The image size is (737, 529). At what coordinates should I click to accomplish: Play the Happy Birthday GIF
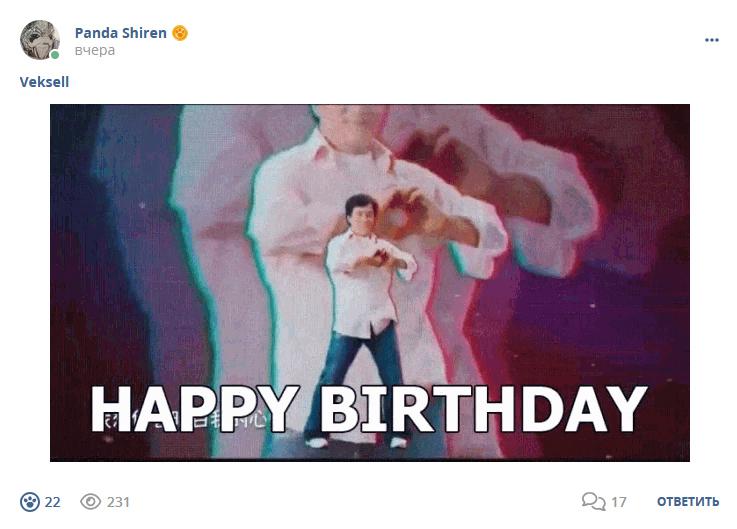[x=370, y=283]
